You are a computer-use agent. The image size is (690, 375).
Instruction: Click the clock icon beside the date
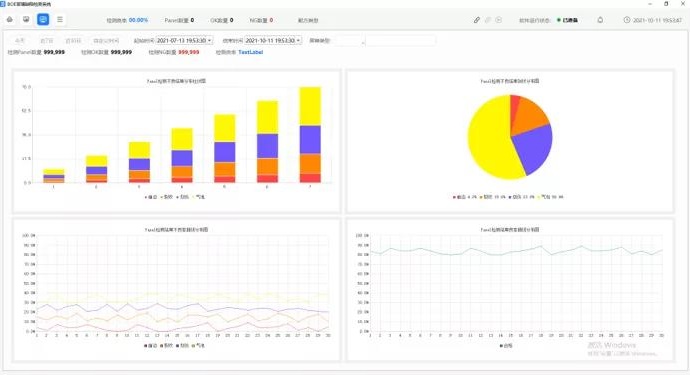(627, 20)
